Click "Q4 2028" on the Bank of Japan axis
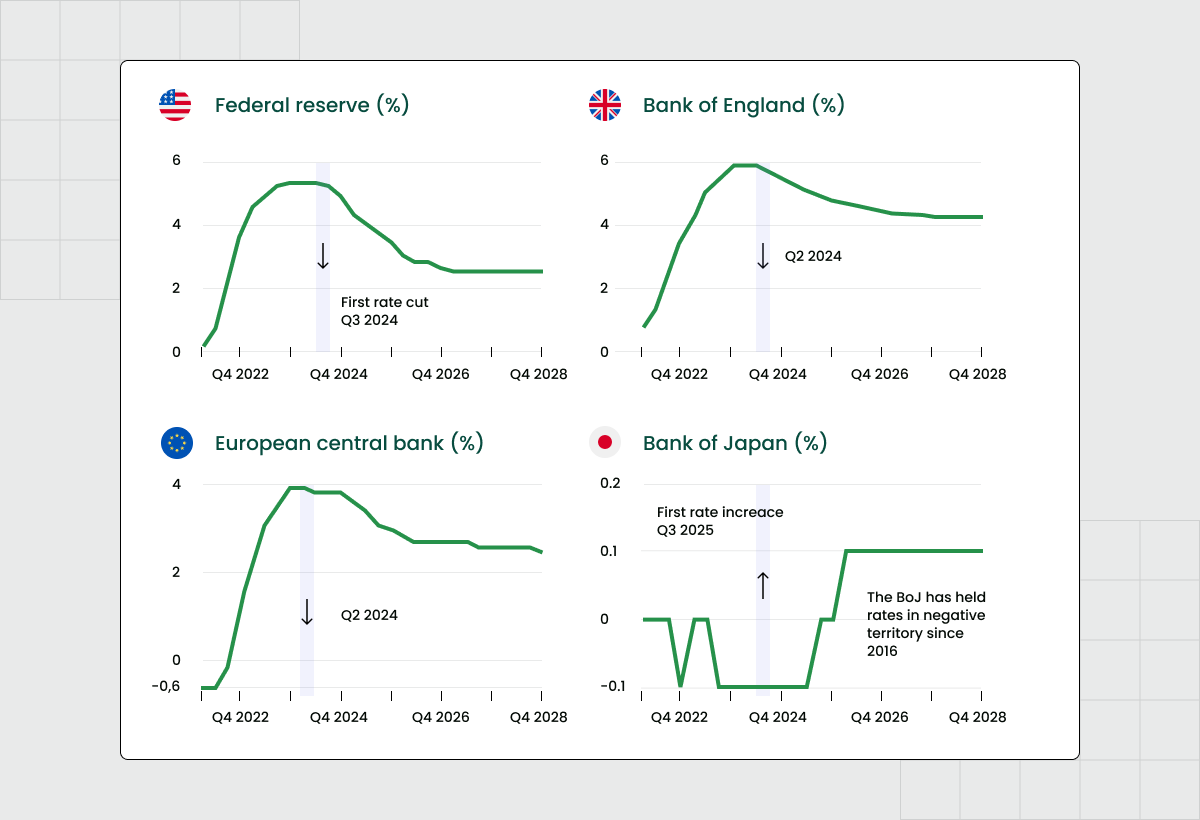The height and width of the screenshot is (820, 1200). tap(977, 717)
